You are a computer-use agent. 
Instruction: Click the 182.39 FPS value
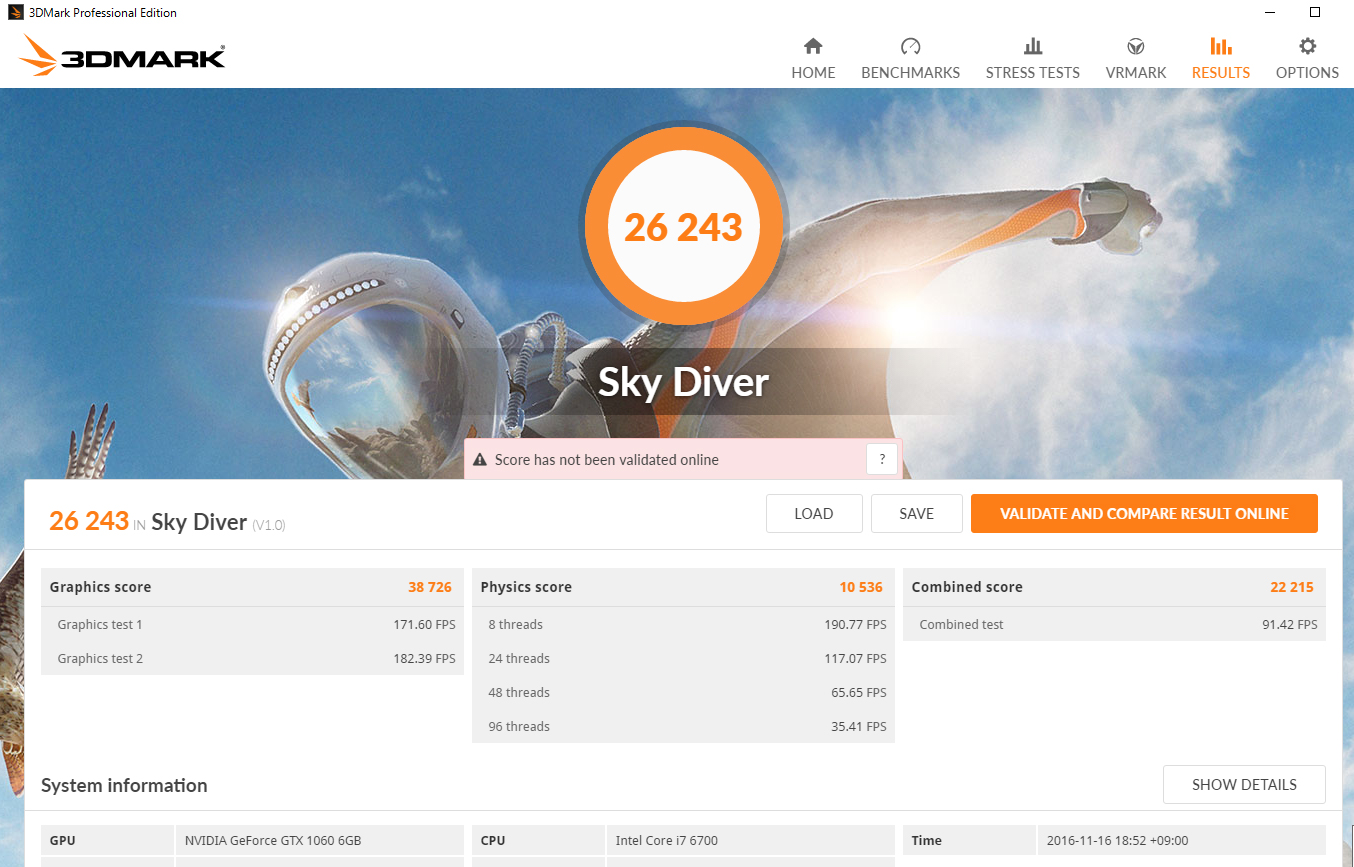point(424,659)
